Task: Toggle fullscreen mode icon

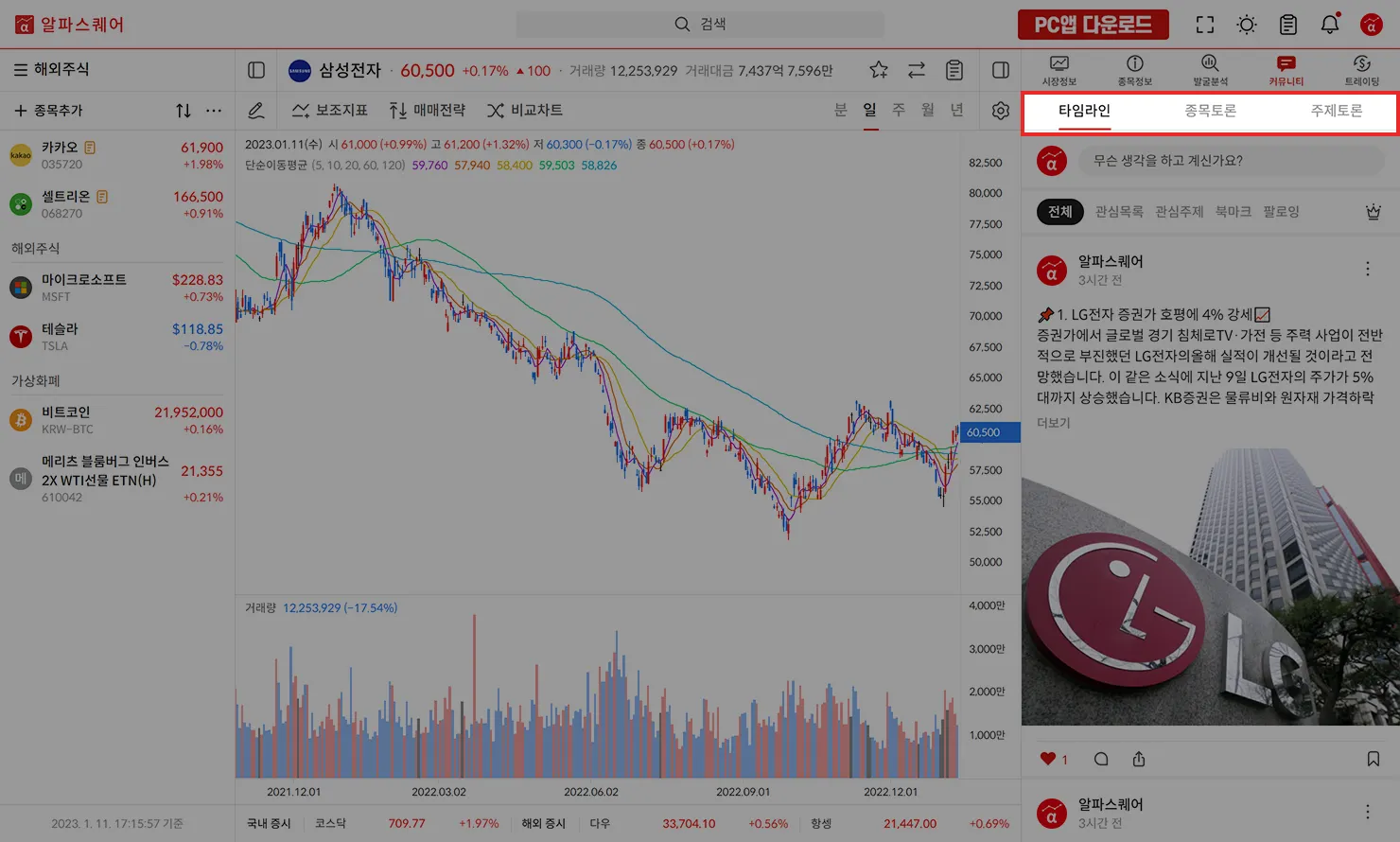Action: click(1205, 25)
